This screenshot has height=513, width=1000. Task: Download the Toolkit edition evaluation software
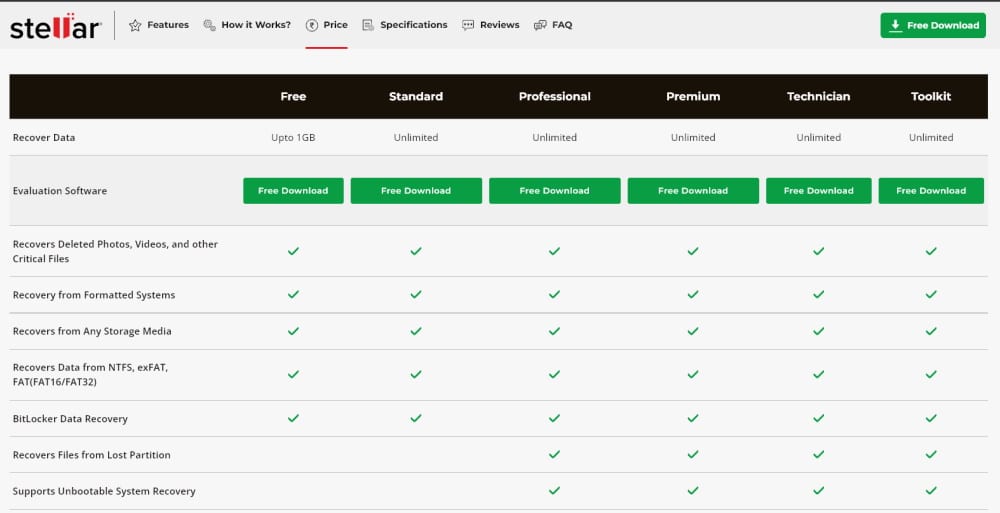[931, 191]
